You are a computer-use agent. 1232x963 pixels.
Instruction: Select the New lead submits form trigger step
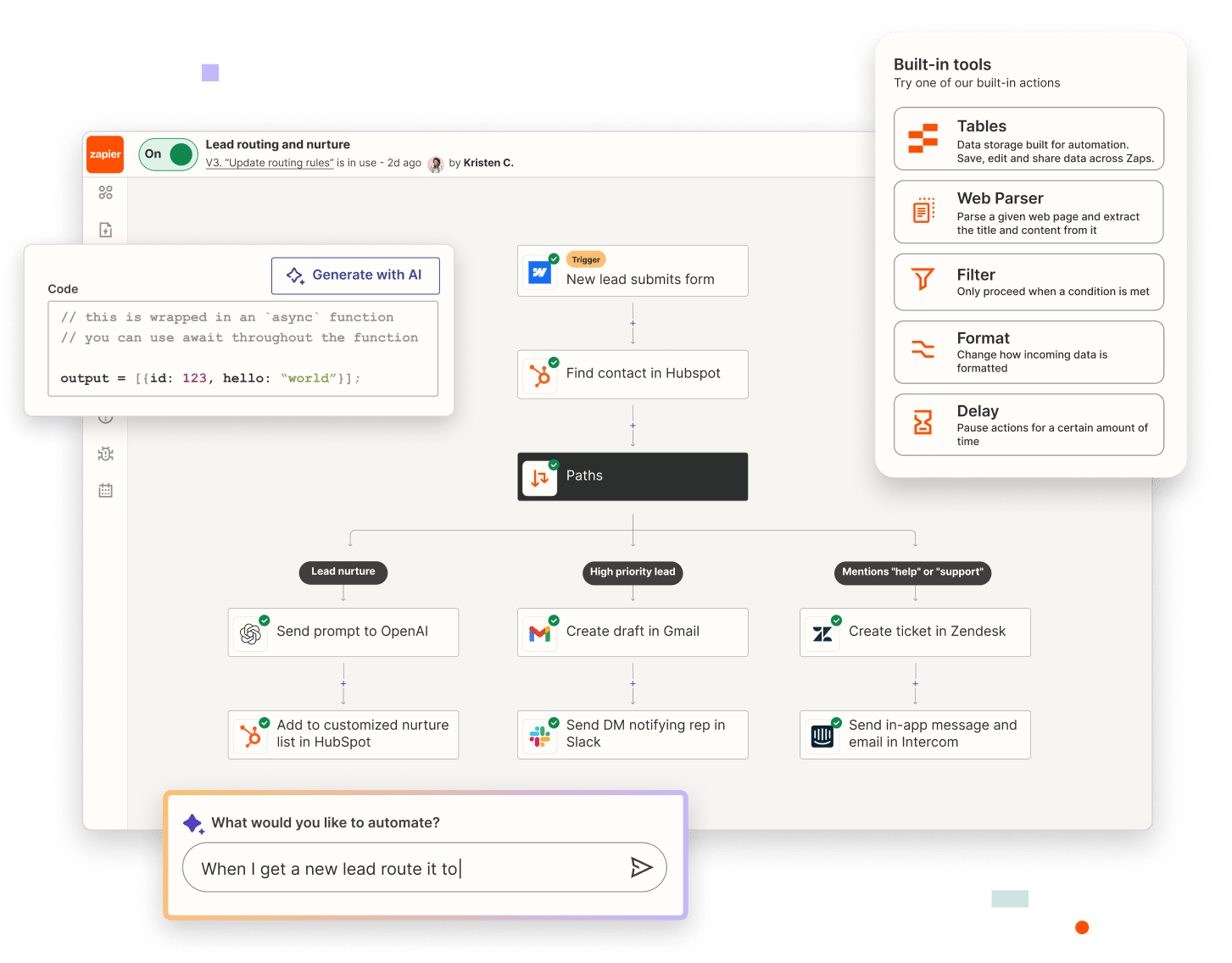pos(633,271)
